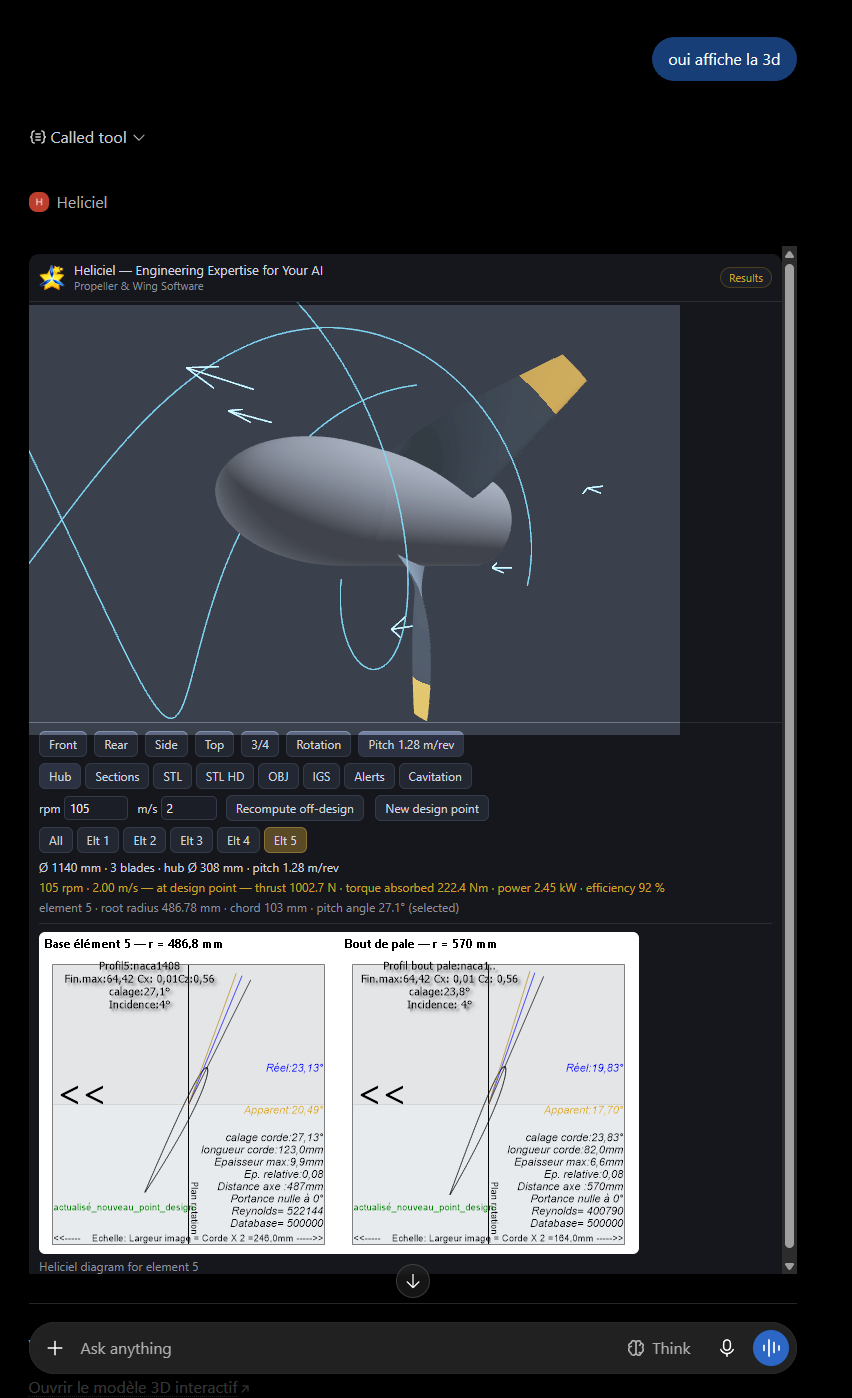Start voice mode with the blue waveform button
Screen dimensions: 852x1398
point(771,1348)
